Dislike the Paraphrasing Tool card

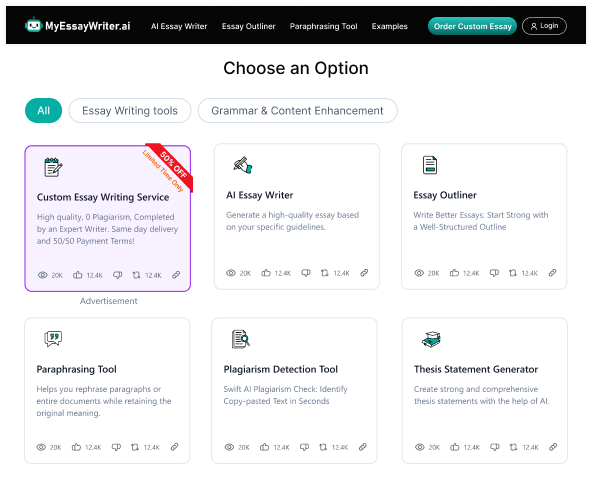116,447
